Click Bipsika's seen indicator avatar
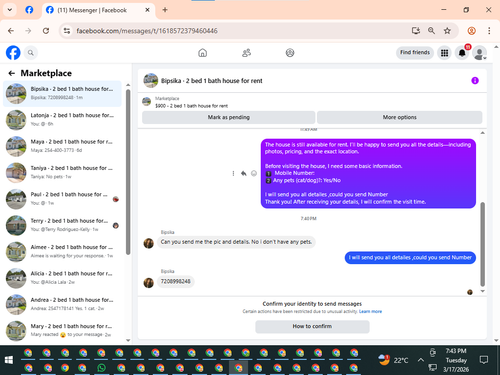This screenshot has height=375, width=500. [x=470, y=292]
